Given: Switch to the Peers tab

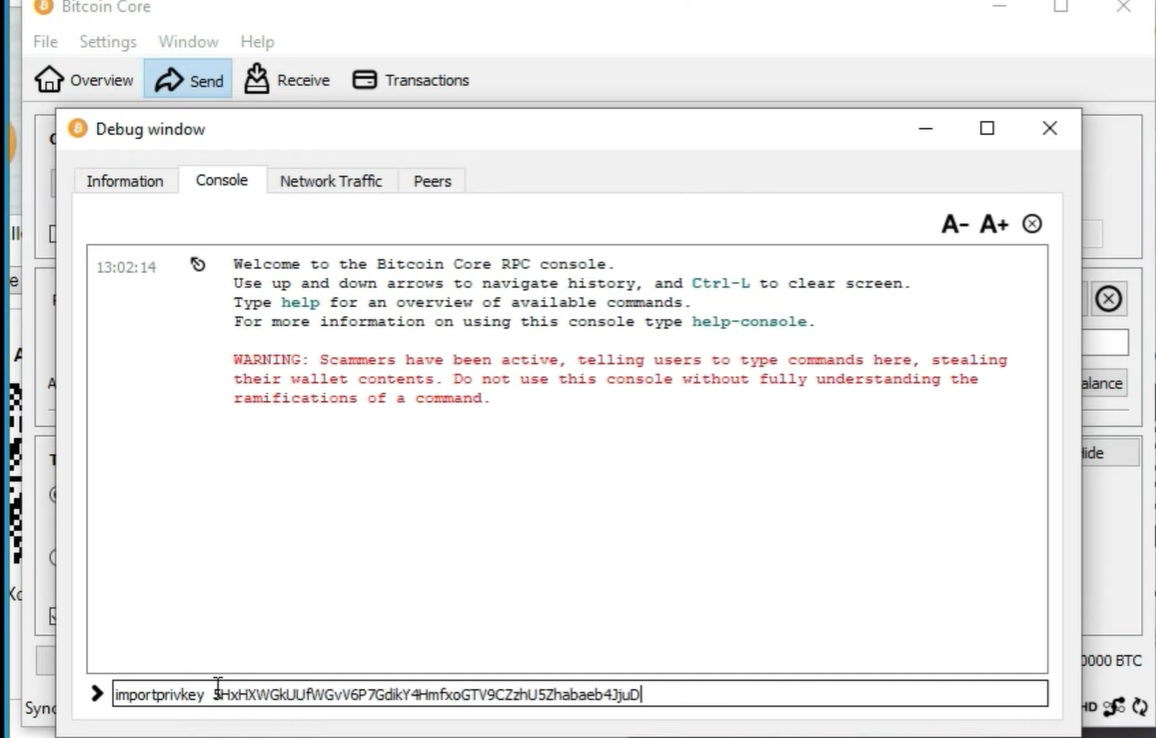Looking at the screenshot, I should 432,181.
